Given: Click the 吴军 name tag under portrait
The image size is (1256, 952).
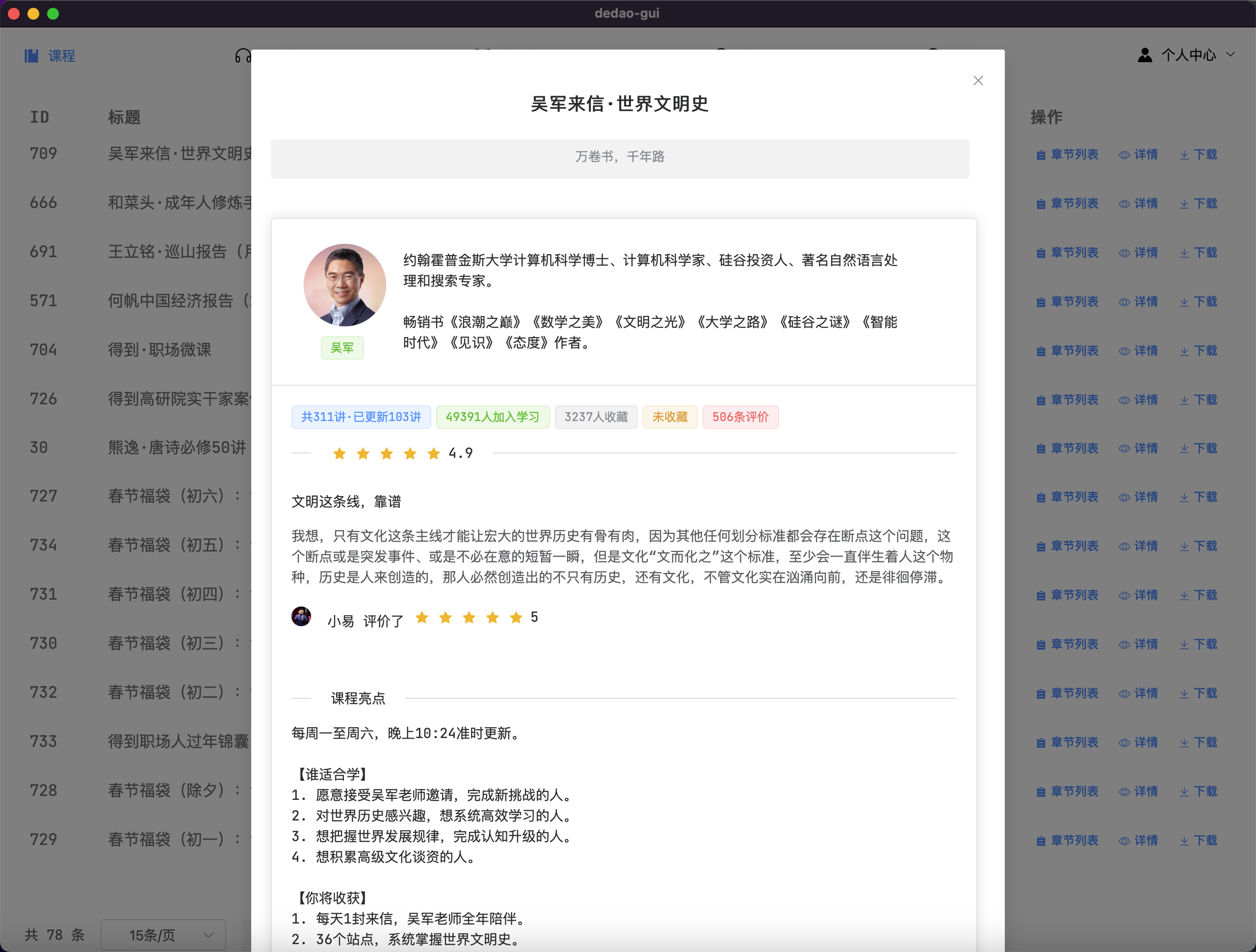Looking at the screenshot, I should tap(342, 347).
